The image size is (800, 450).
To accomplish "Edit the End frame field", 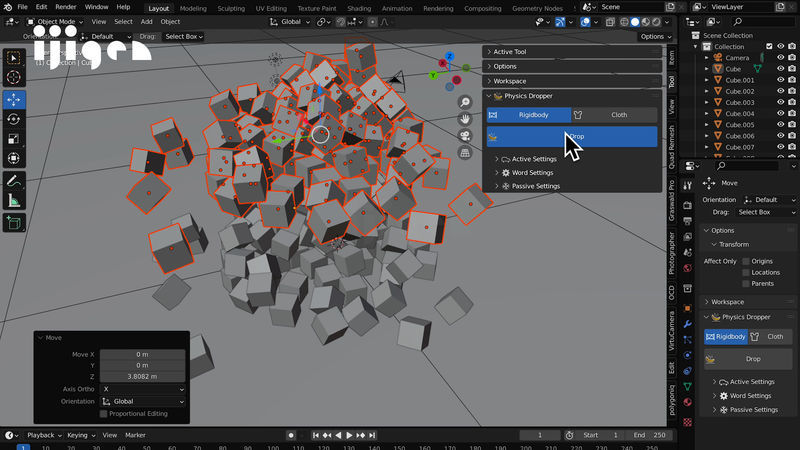I will [x=649, y=435].
